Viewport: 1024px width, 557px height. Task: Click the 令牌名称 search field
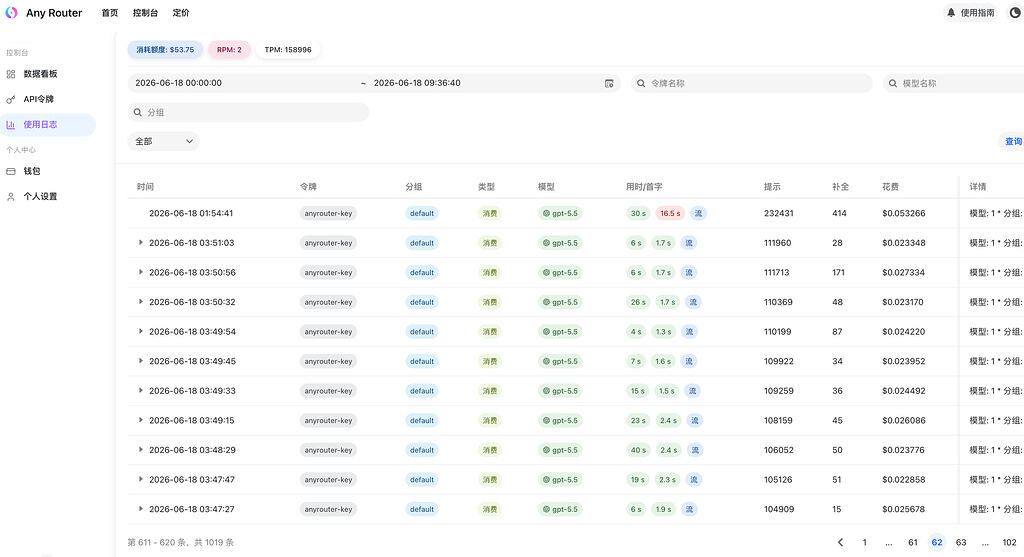point(752,84)
